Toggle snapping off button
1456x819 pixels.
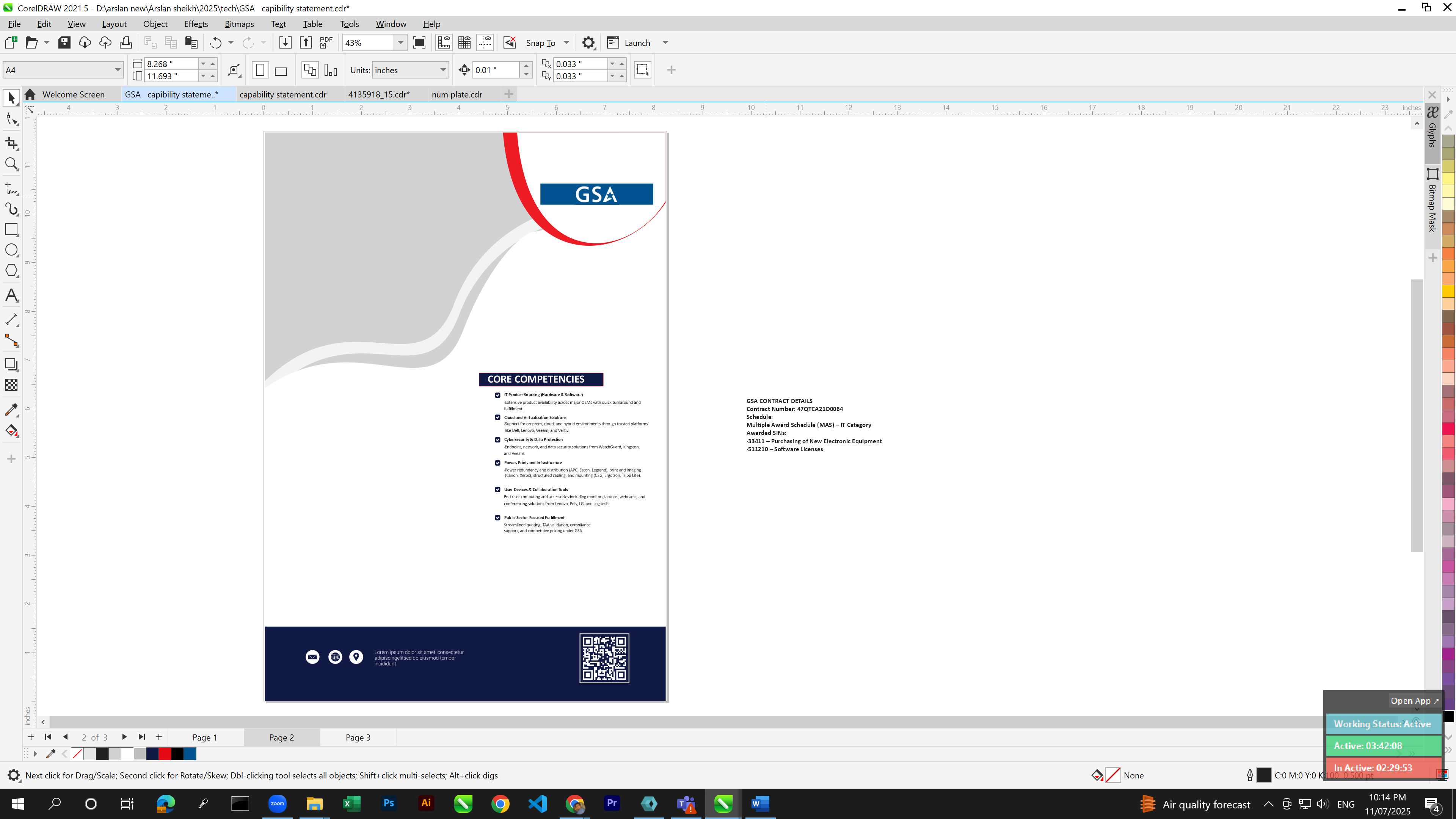coord(509,42)
